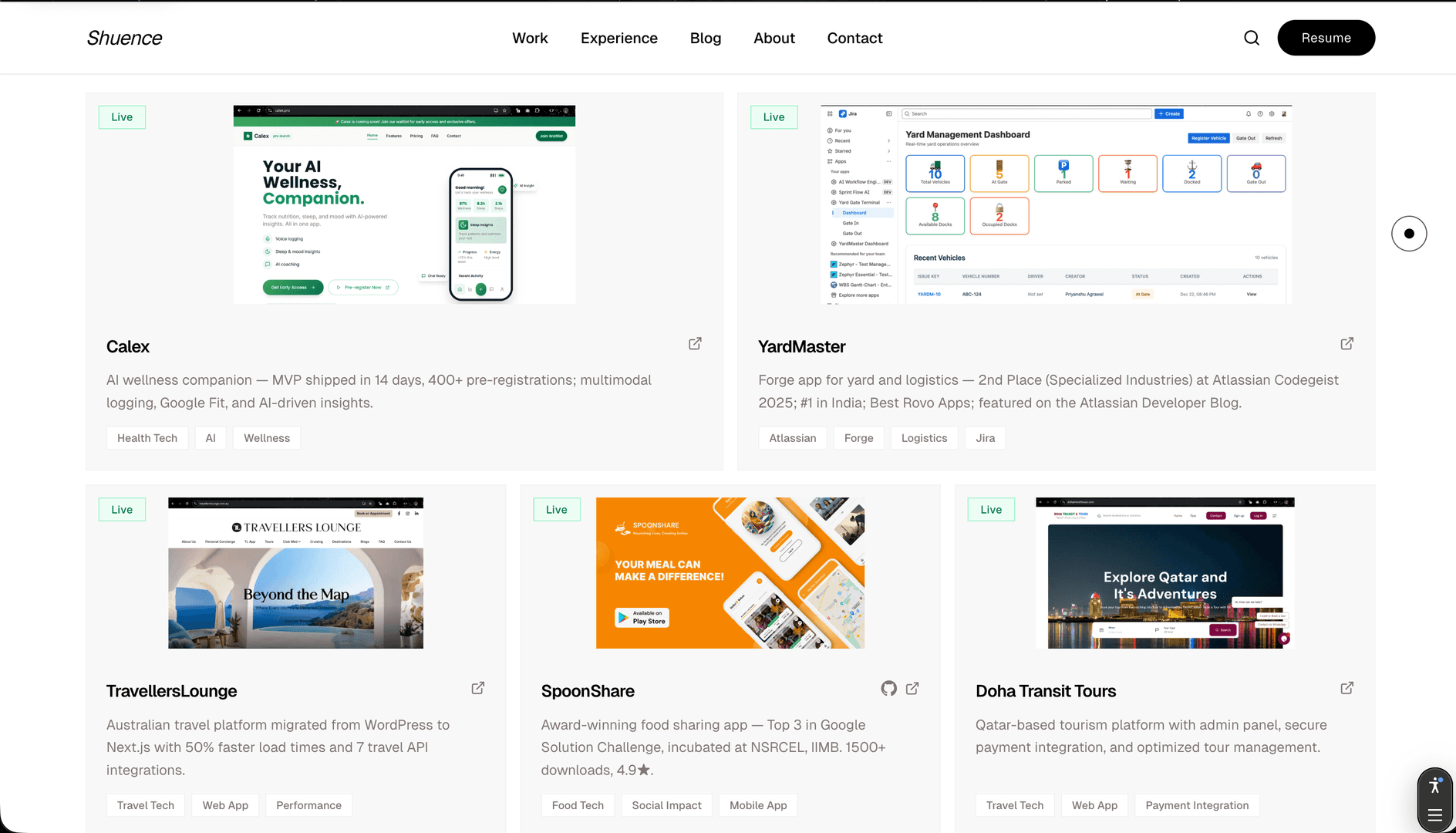Open the Experience menu item
The width and height of the screenshot is (1456, 833).
click(619, 38)
